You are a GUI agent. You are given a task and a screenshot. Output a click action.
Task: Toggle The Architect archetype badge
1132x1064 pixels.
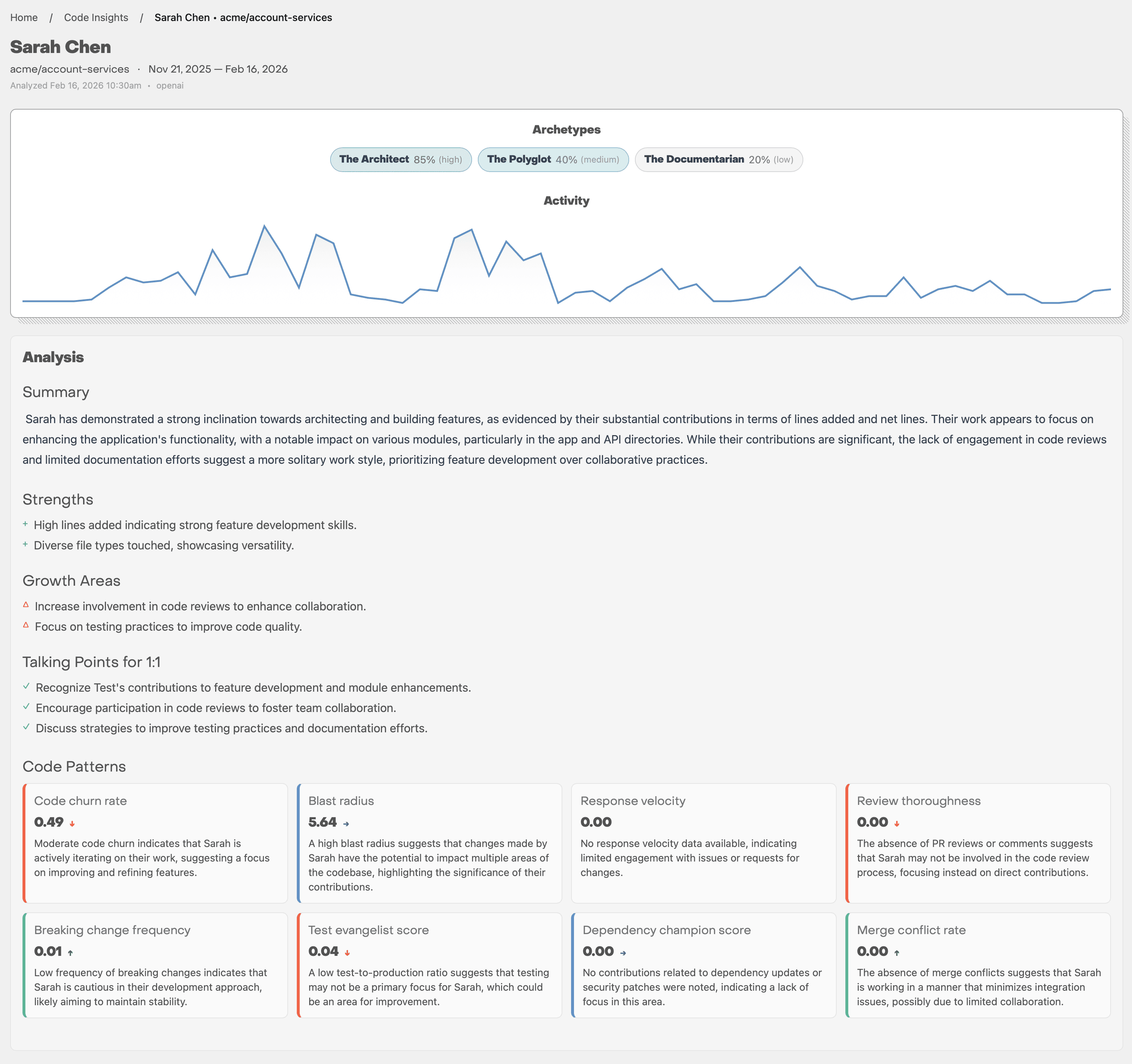pyautogui.click(x=400, y=159)
